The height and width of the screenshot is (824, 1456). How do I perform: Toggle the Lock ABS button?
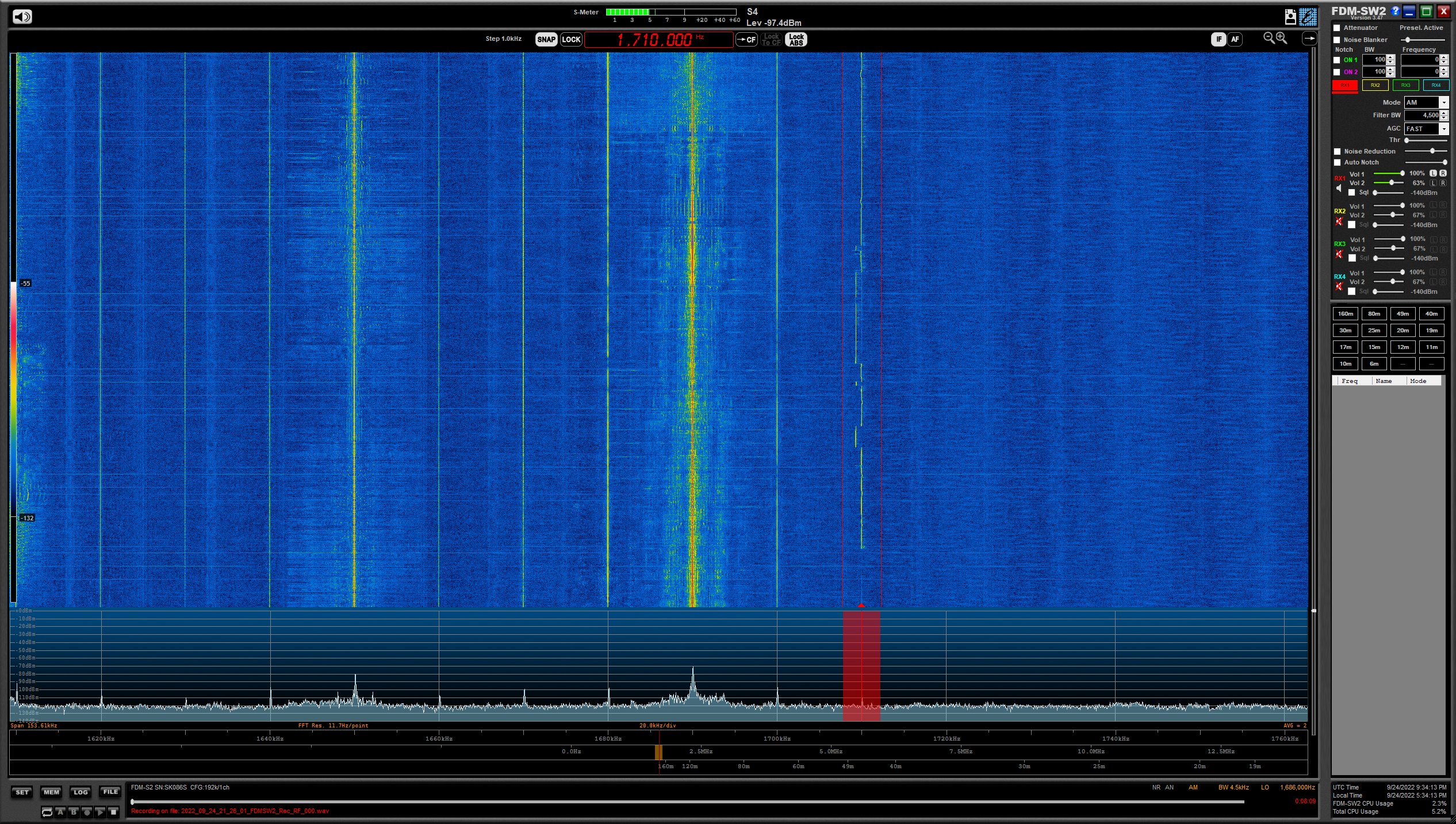click(x=796, y=40)
